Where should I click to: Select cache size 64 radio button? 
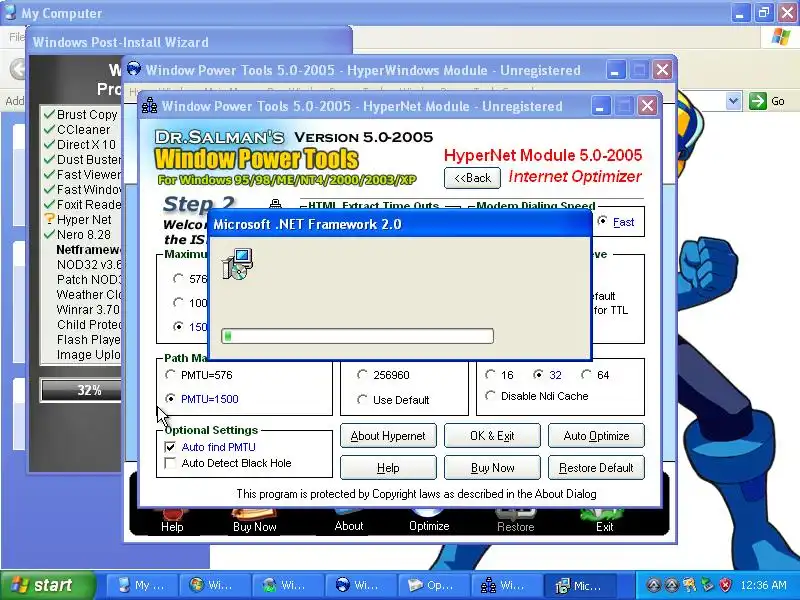(586, 374)
